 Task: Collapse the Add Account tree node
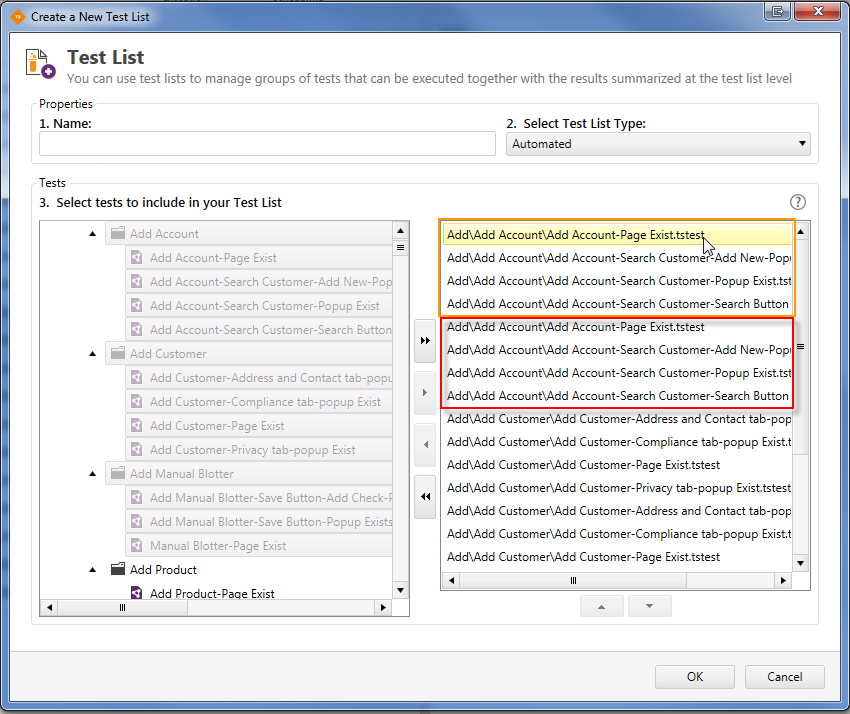(x=93, y=234)
